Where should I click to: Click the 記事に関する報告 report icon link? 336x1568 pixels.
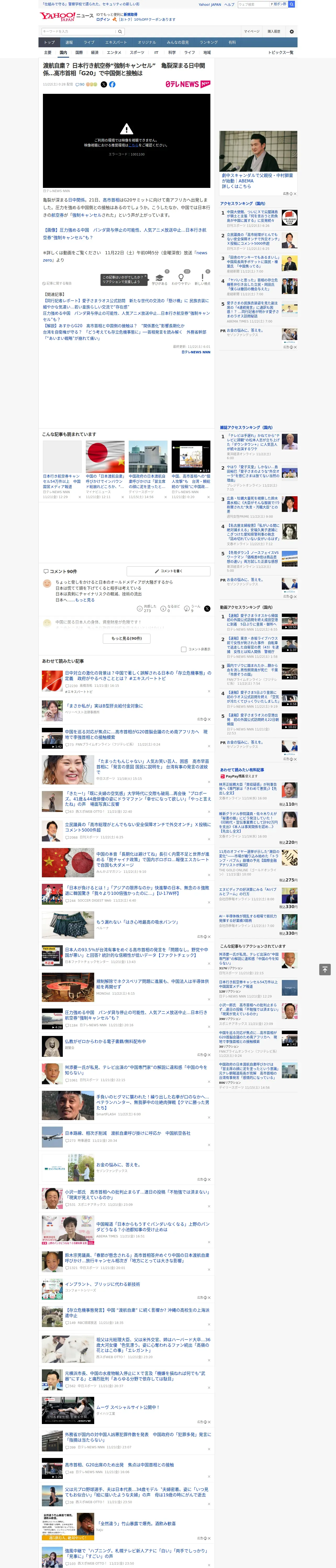57,283
